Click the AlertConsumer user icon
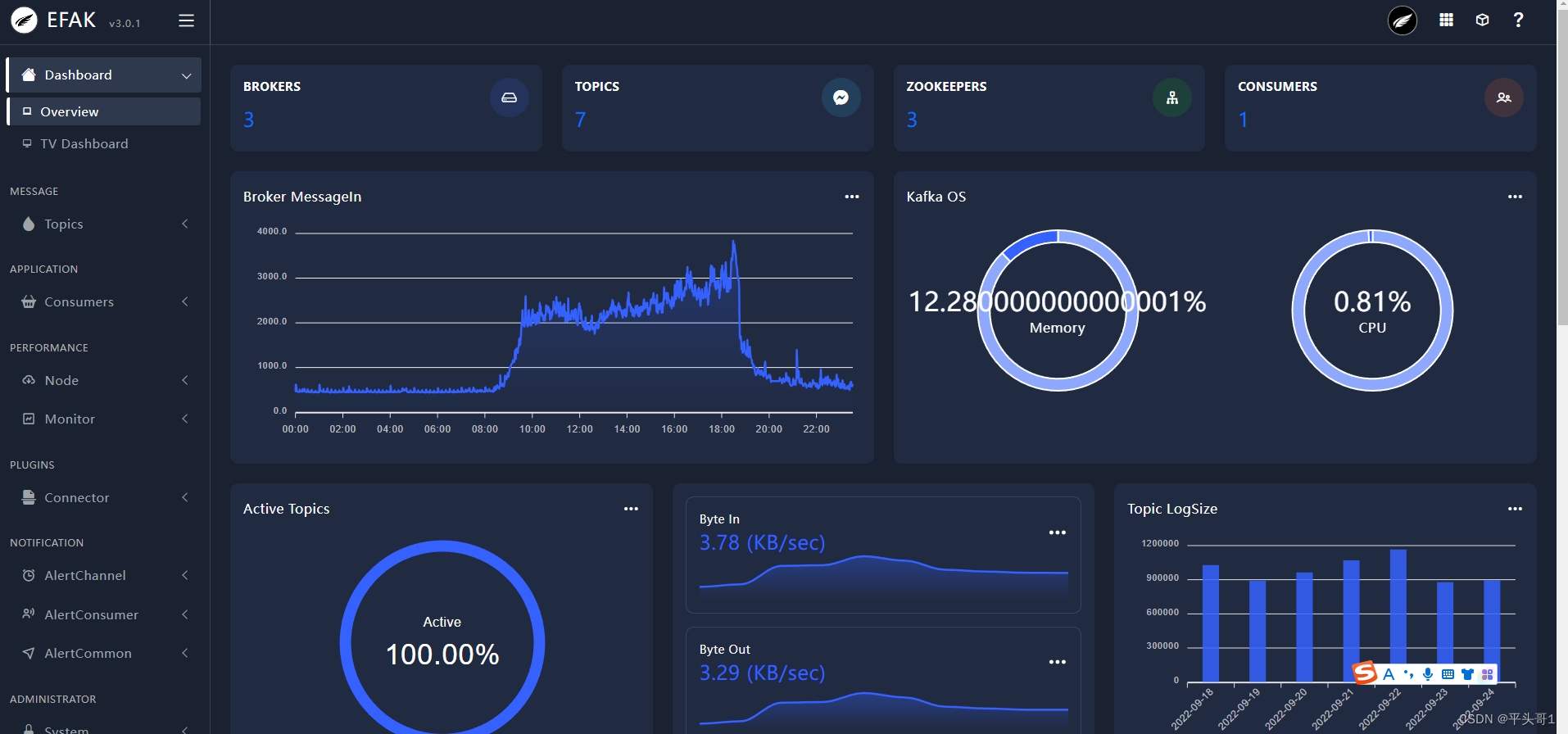The height and width of the screenshot is (734, 1568). [29, 614]
